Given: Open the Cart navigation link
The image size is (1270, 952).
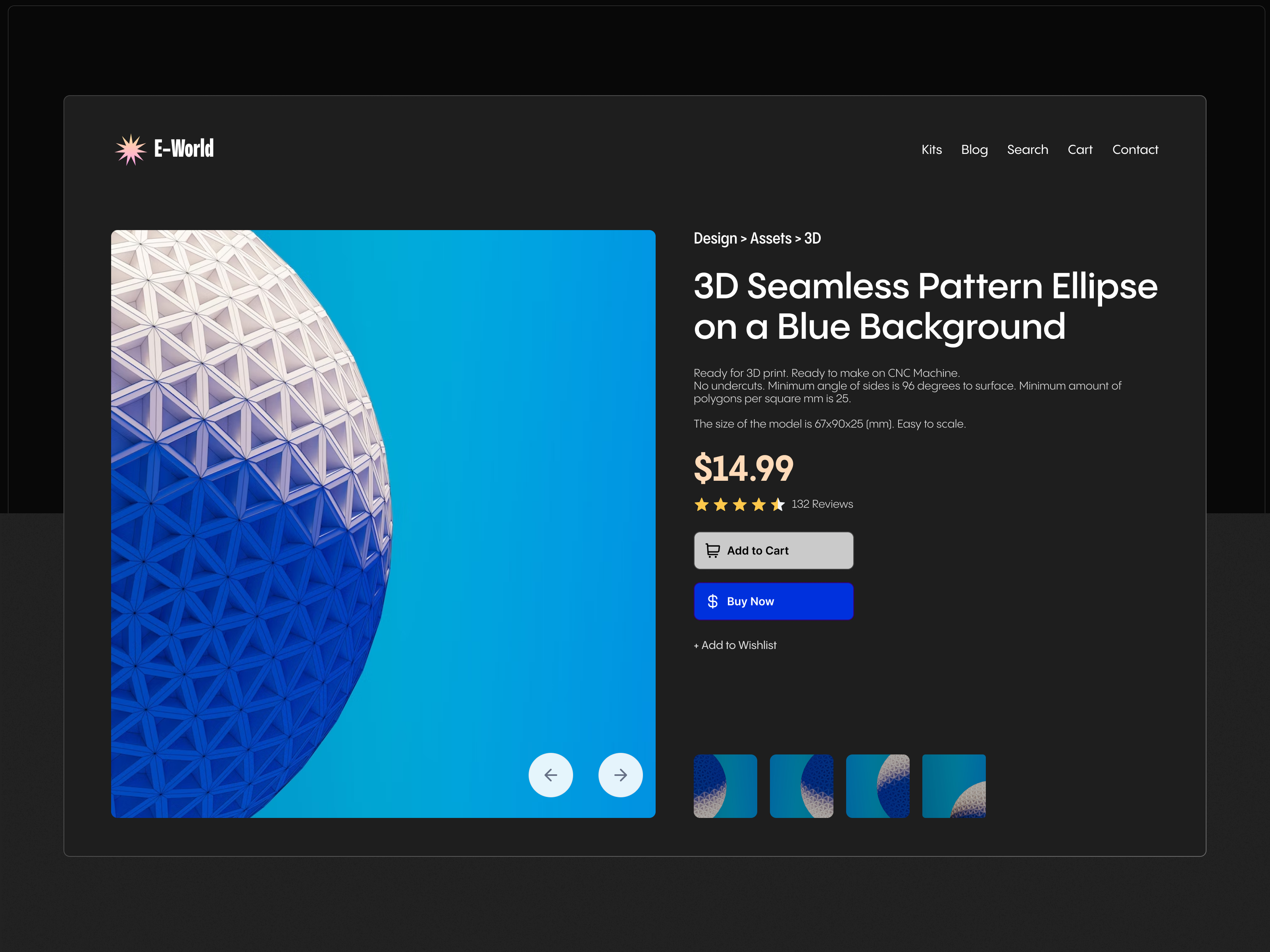Looking at the screenshot, I should coord(1079,150).
